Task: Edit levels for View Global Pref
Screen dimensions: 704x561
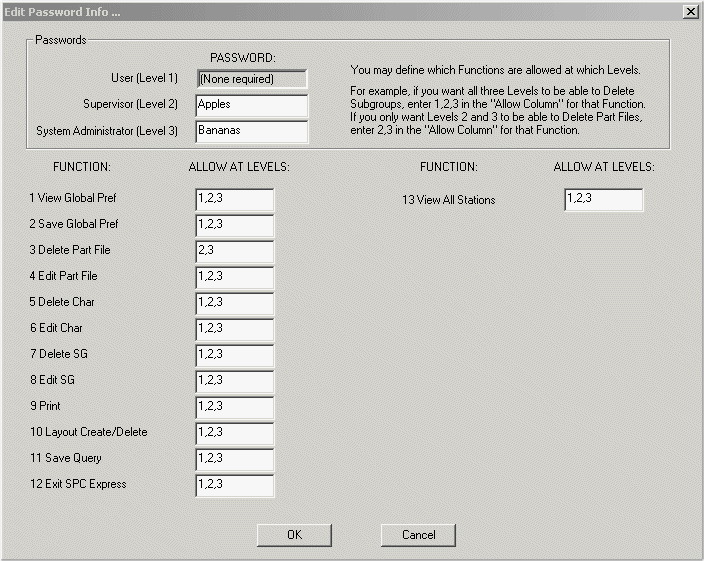Action: click(235, 199)
